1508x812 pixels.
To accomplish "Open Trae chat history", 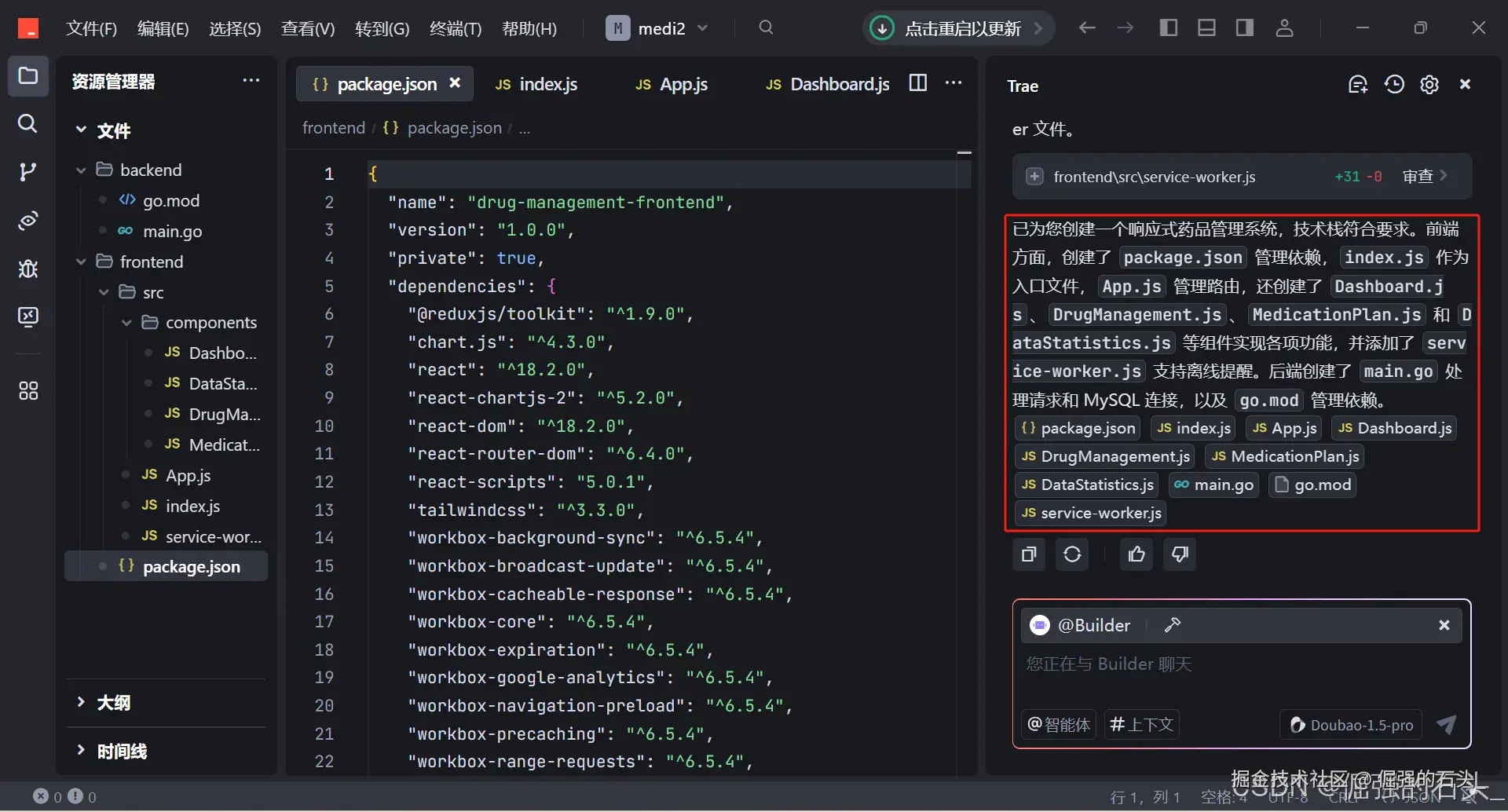I will click(x=1394, y=85).
